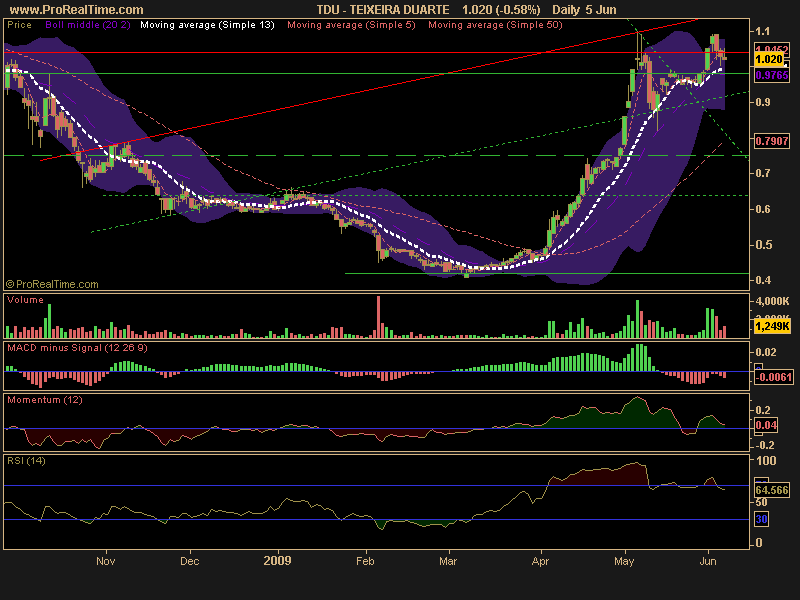Image resolution: width=800 pixels, height=600 pixels.
Task: Click the yellow 1.020 current price tag
Action: (769, 59)
